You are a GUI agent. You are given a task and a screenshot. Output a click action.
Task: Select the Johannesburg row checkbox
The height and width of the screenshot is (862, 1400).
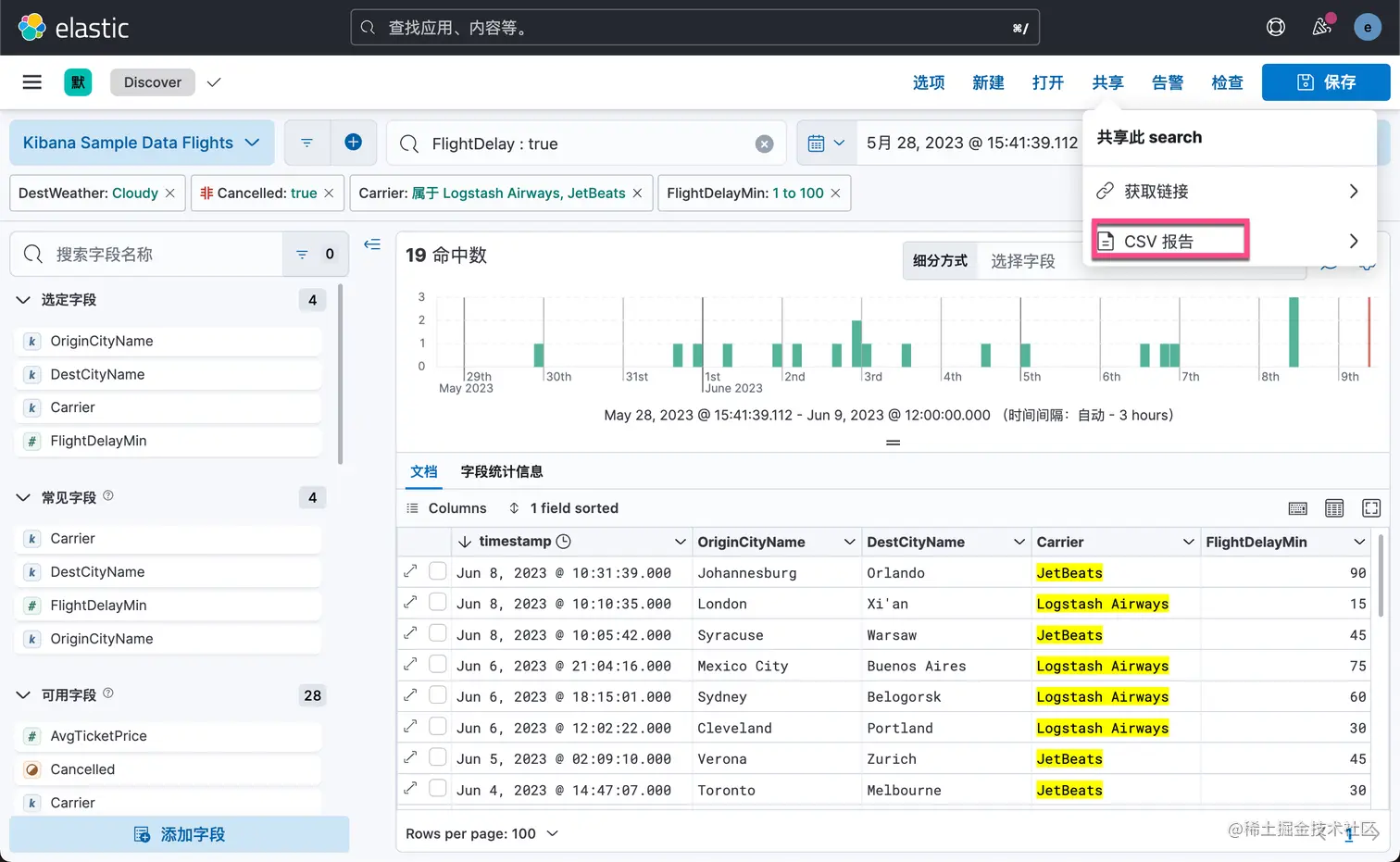coord(438,571)
